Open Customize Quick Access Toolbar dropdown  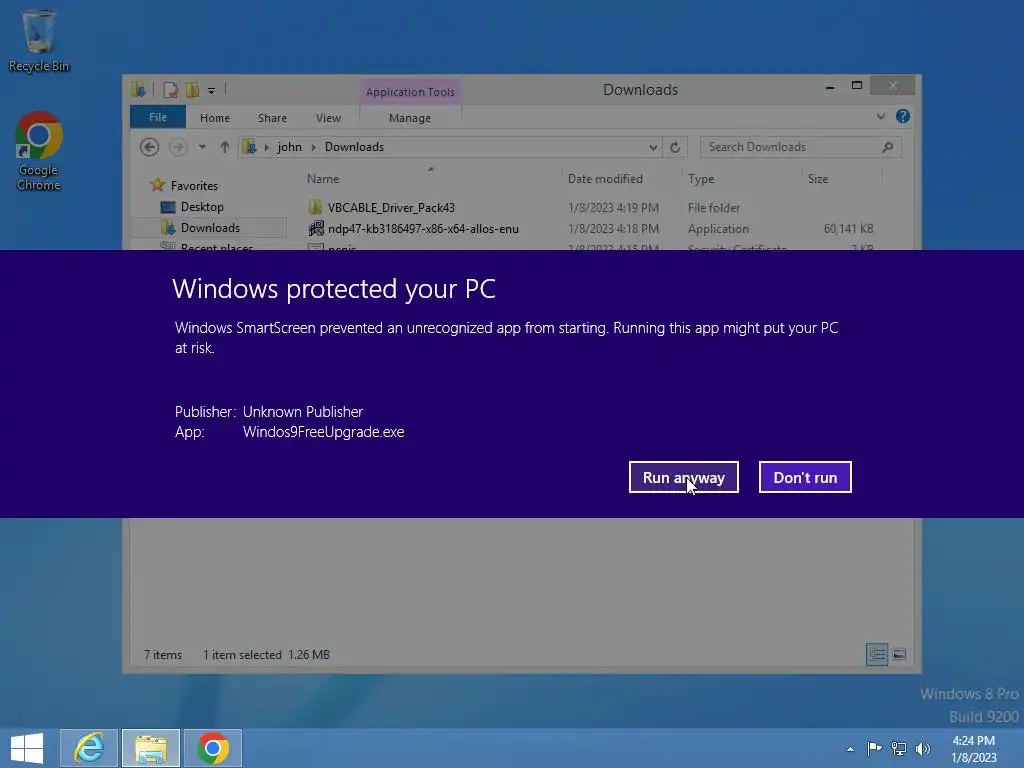click(x=212, y=91)
